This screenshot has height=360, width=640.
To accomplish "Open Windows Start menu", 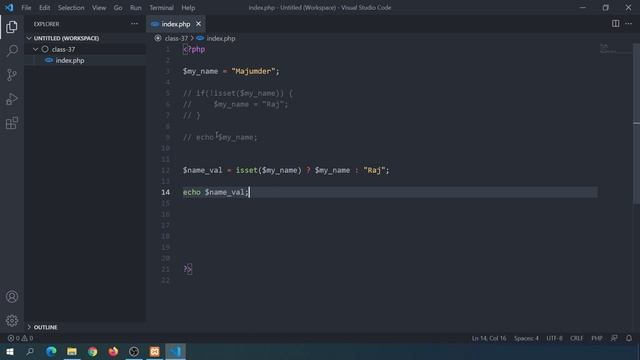I will pos(10,351).
